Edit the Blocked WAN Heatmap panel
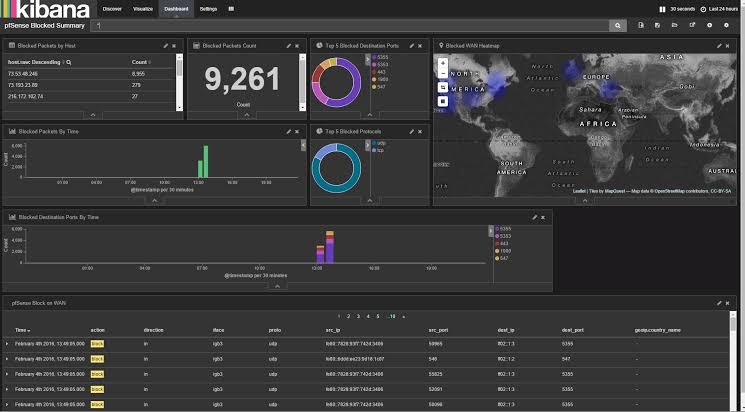 (719, 46)
